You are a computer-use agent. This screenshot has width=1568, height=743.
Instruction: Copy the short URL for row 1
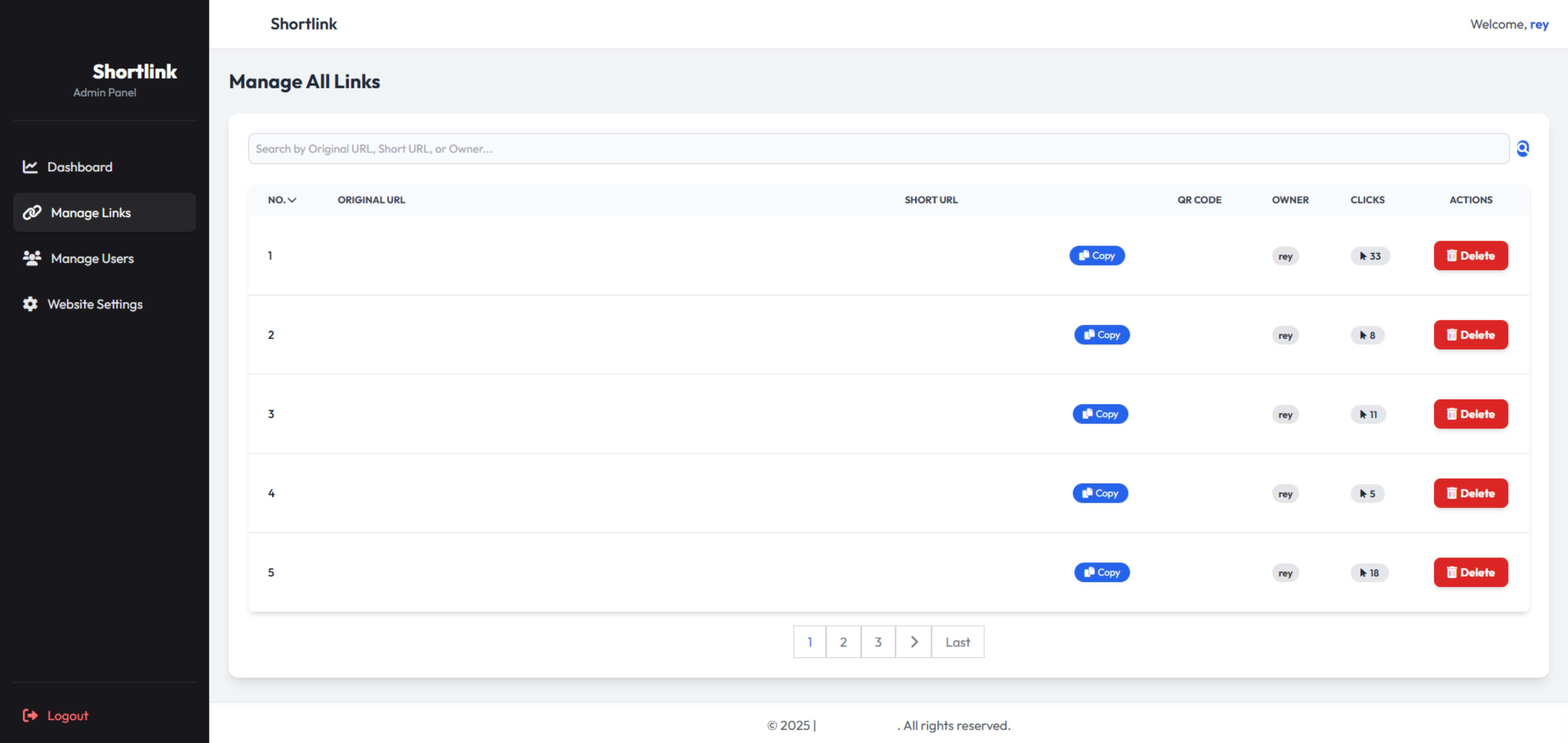coord(1097,256)
